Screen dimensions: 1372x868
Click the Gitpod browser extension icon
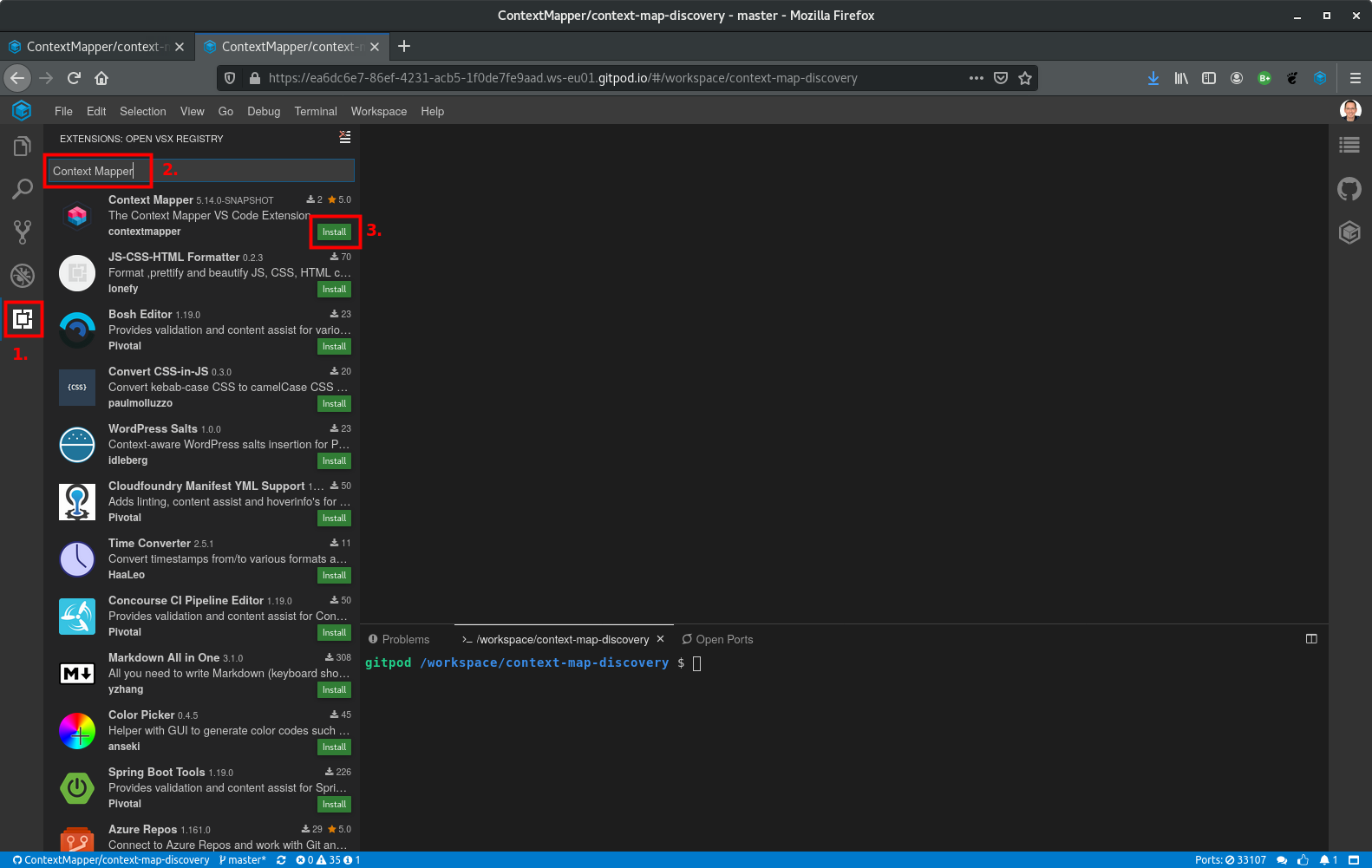(1320, 78)
